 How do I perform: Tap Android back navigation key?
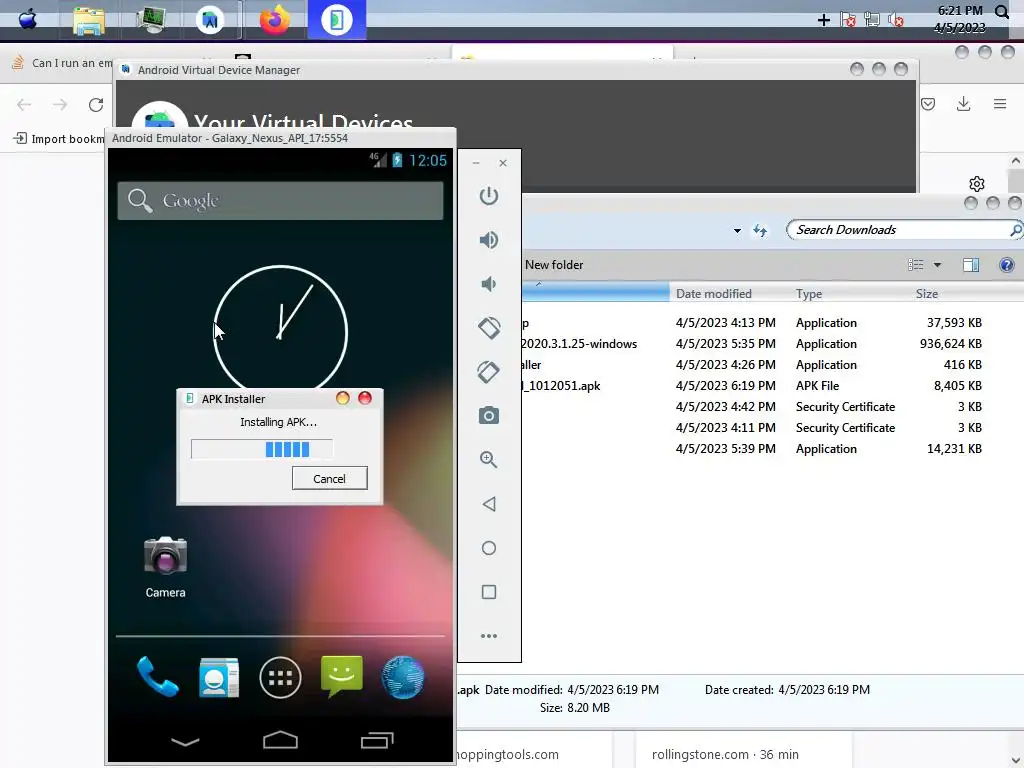click(x=185, y=741)
